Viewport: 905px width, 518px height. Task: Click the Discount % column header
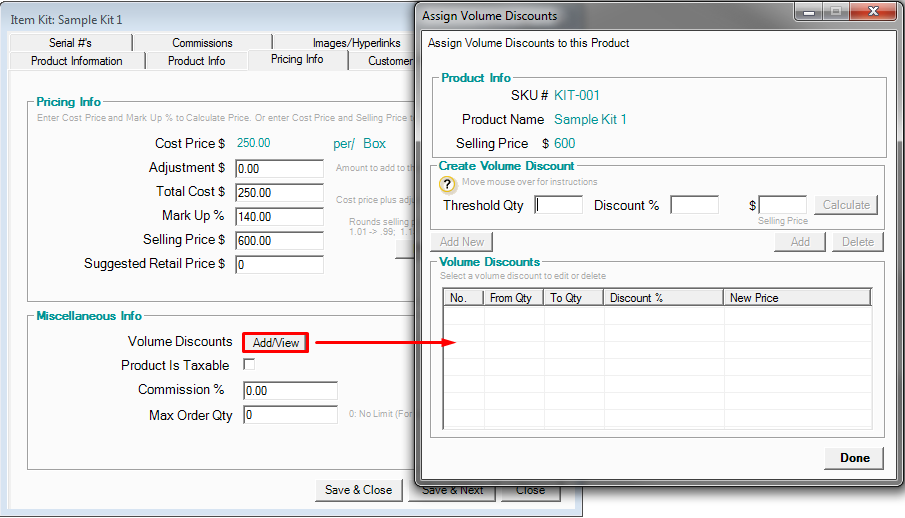(663, 298)
